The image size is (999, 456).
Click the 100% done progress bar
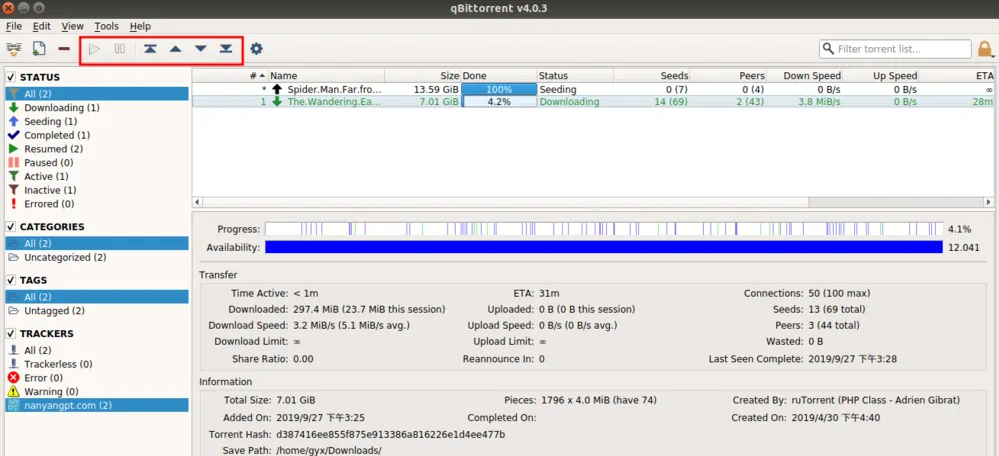pyautogui.click(x=499, y=89)
